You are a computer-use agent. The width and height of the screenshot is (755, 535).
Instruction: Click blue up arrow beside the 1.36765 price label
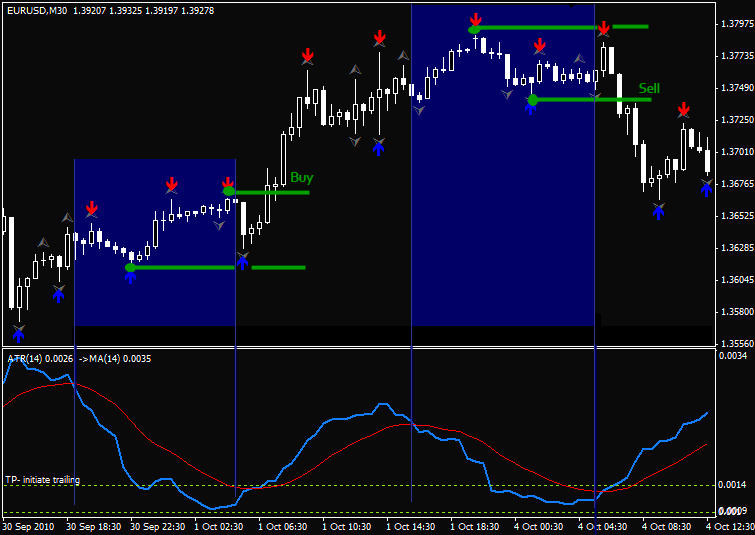click(x=706, y=189)
